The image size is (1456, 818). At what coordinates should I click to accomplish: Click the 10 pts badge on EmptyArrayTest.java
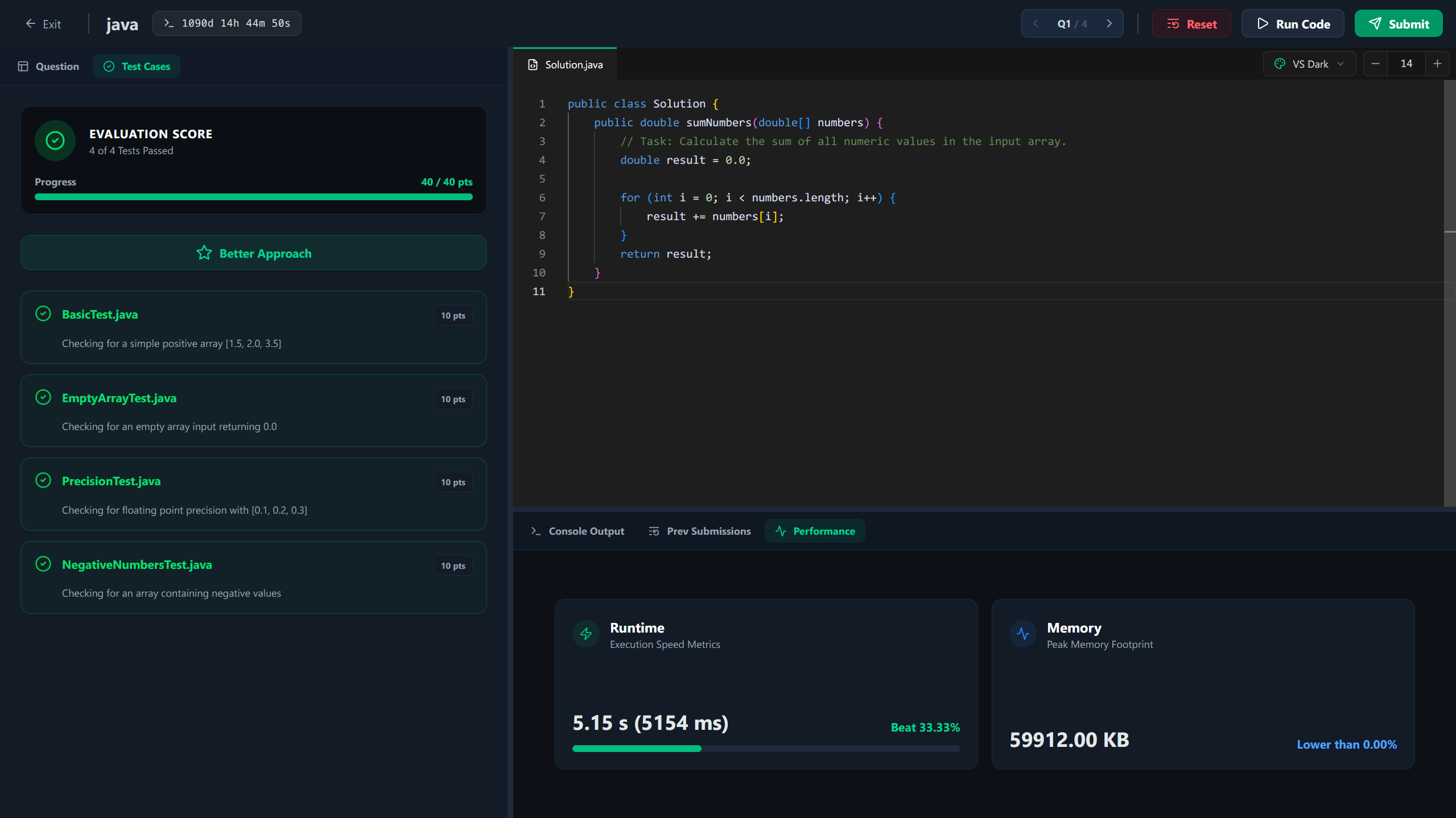click(x=453, y=399)
